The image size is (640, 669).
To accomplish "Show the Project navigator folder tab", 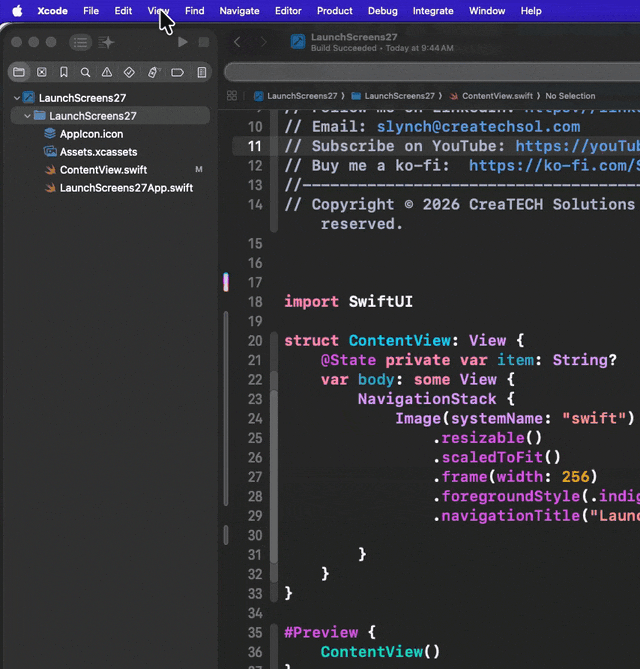I will [x=19, y=72].
